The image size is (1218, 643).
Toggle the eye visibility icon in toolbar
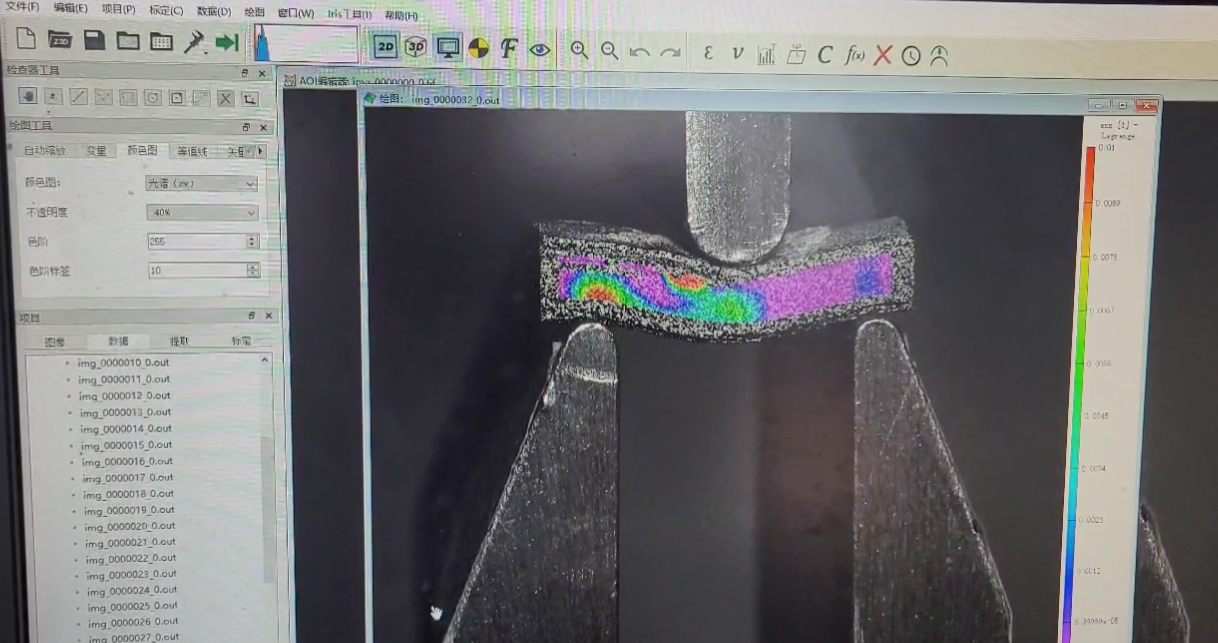click(540, 49)
